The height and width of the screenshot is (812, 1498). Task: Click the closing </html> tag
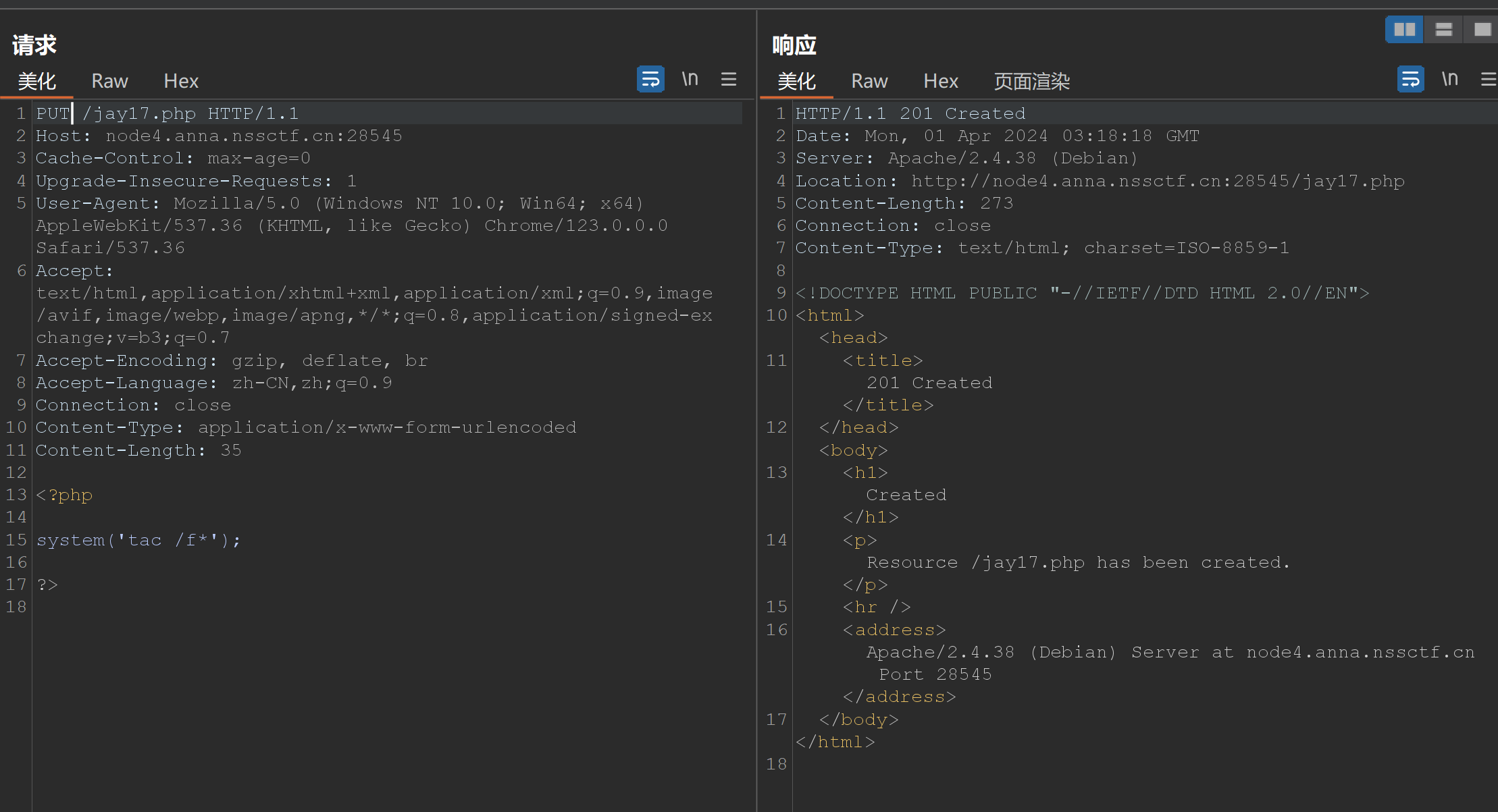point(835,742)
